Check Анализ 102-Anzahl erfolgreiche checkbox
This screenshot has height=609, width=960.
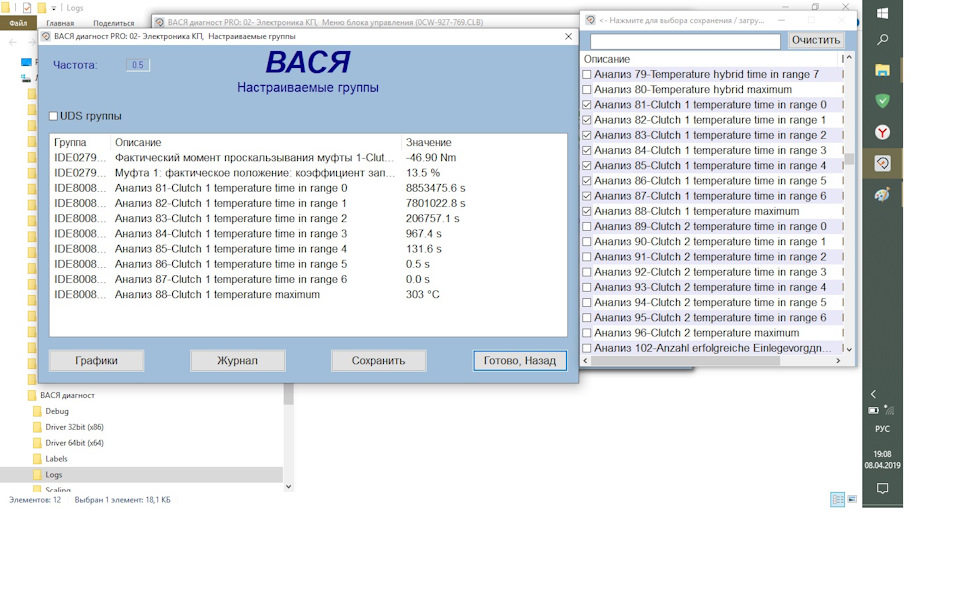[587, 348]
